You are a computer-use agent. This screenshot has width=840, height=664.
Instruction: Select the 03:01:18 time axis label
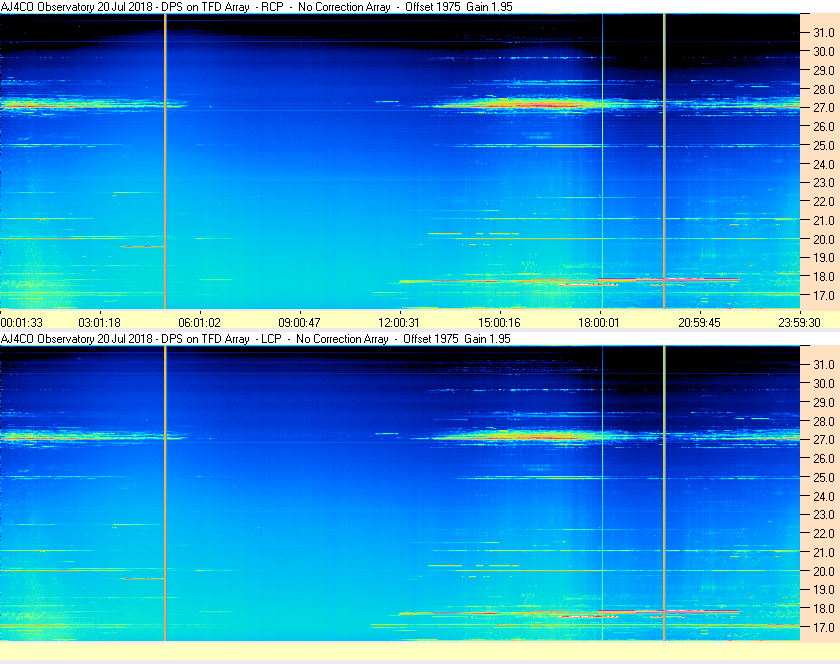[100, 323]
